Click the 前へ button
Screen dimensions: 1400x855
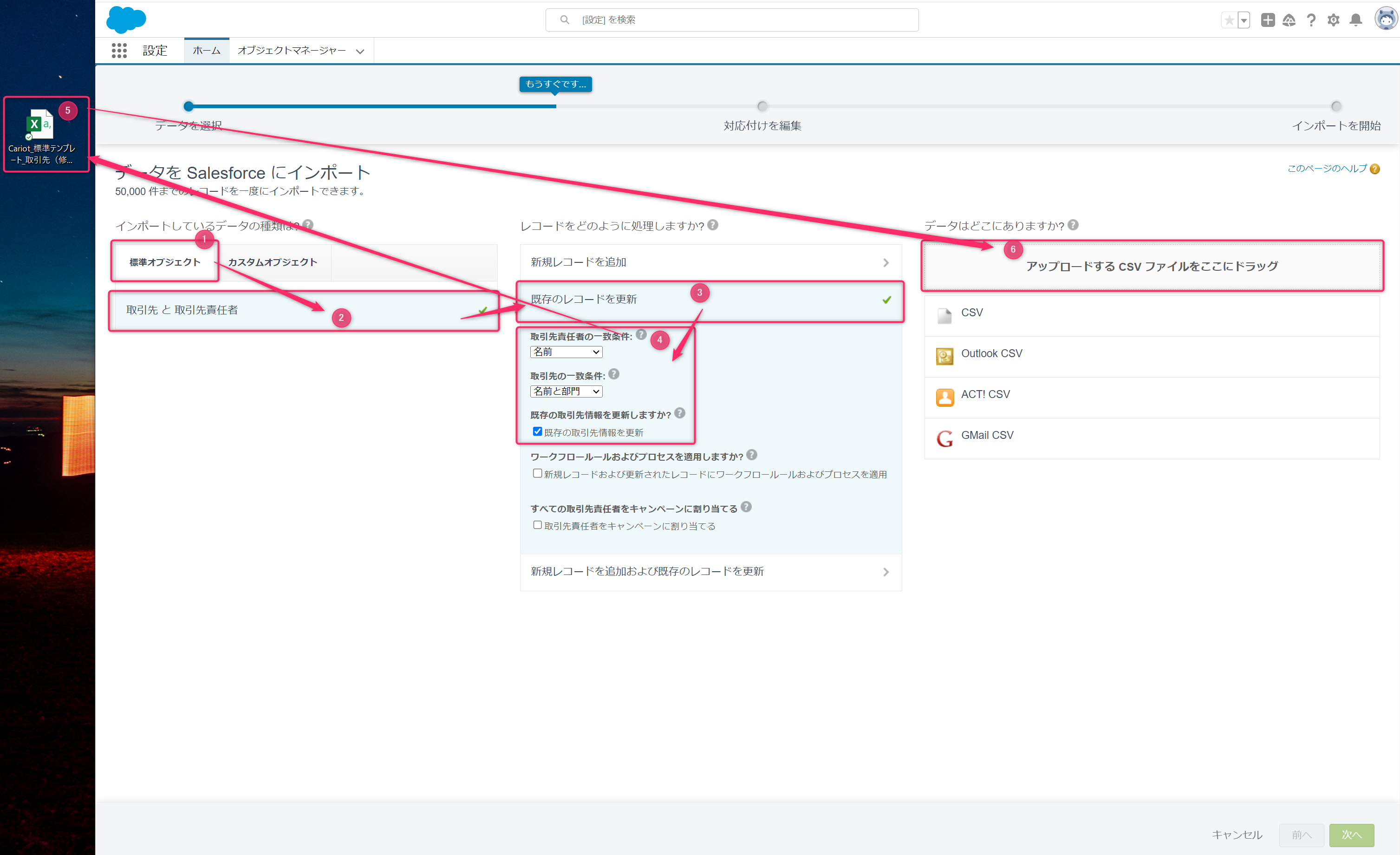coord(1301,835)
